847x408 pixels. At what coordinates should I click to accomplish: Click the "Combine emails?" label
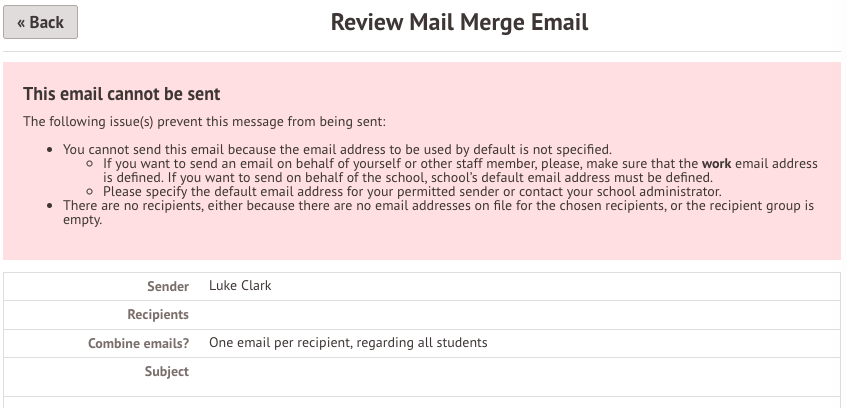138,343
